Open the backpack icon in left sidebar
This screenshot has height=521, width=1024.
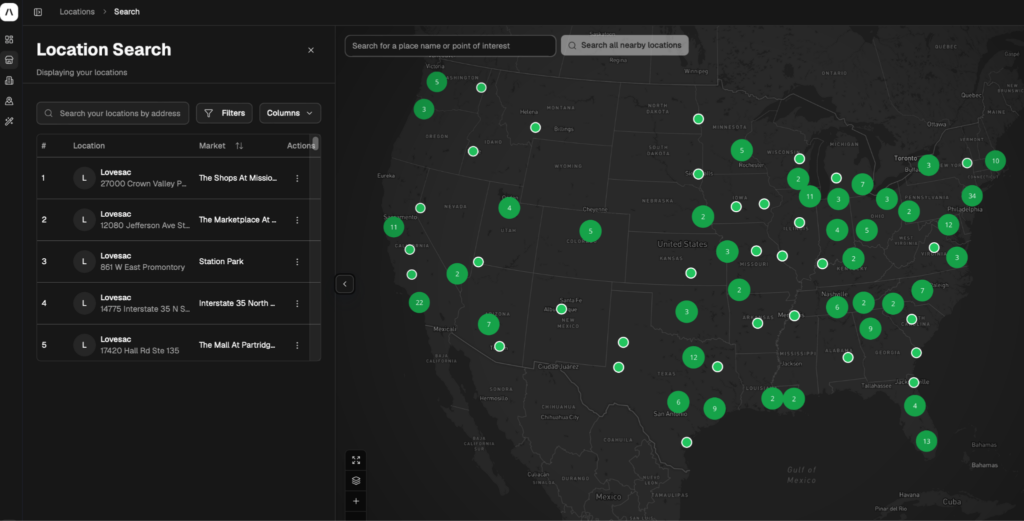[9, 81]
